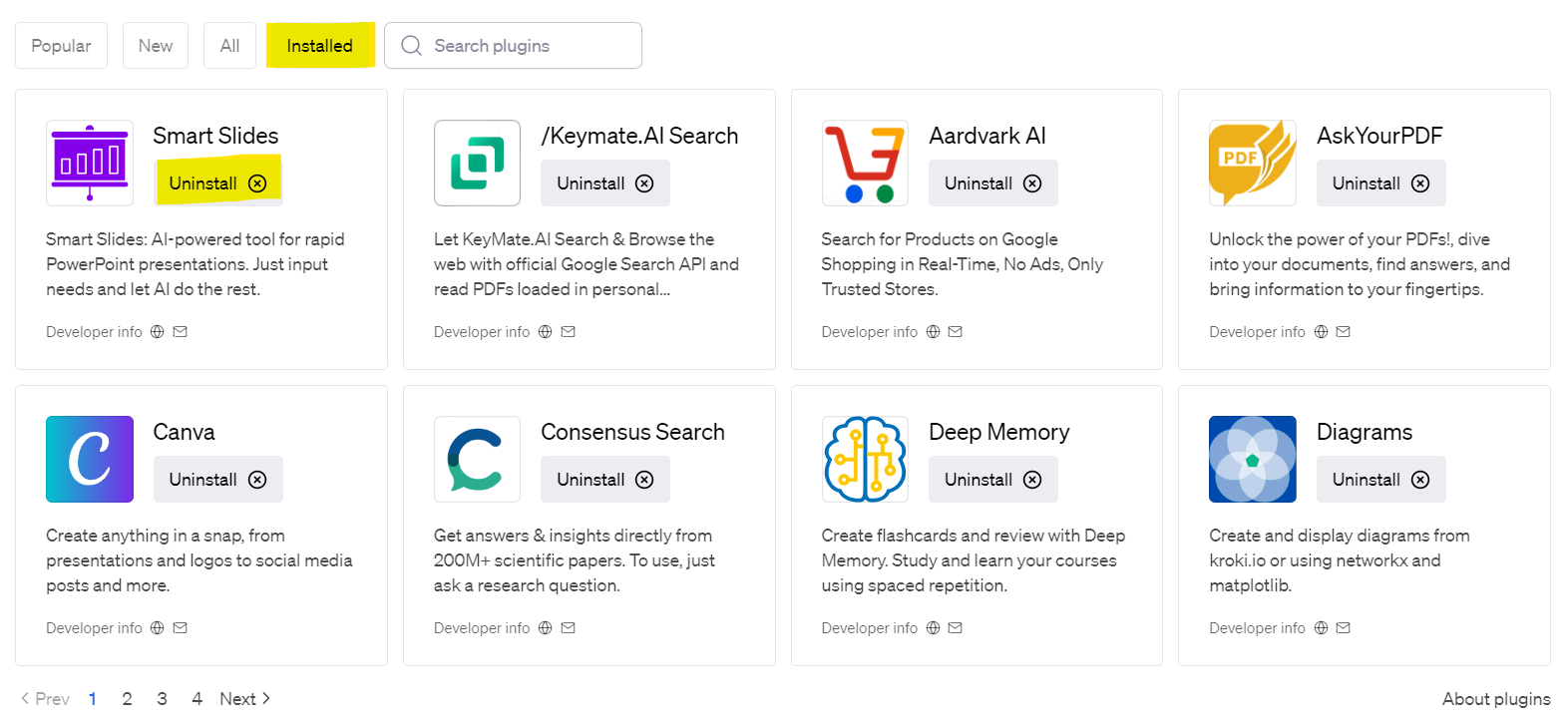The image size is (1568, 728).
Task: Click the Canva title text
Action: pyautogui.click(x=184, y=432)
